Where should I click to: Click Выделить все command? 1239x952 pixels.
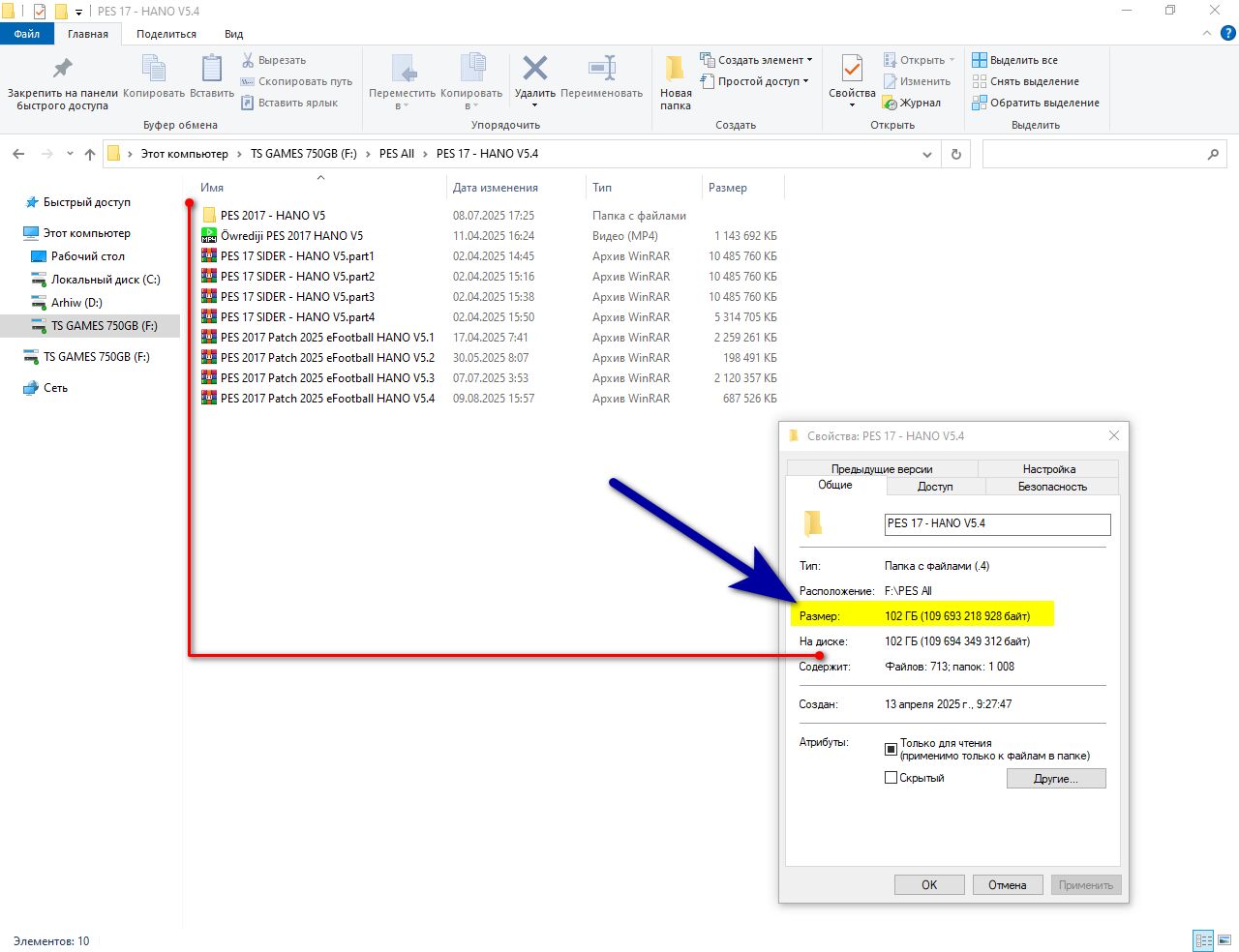point(1014,60)
